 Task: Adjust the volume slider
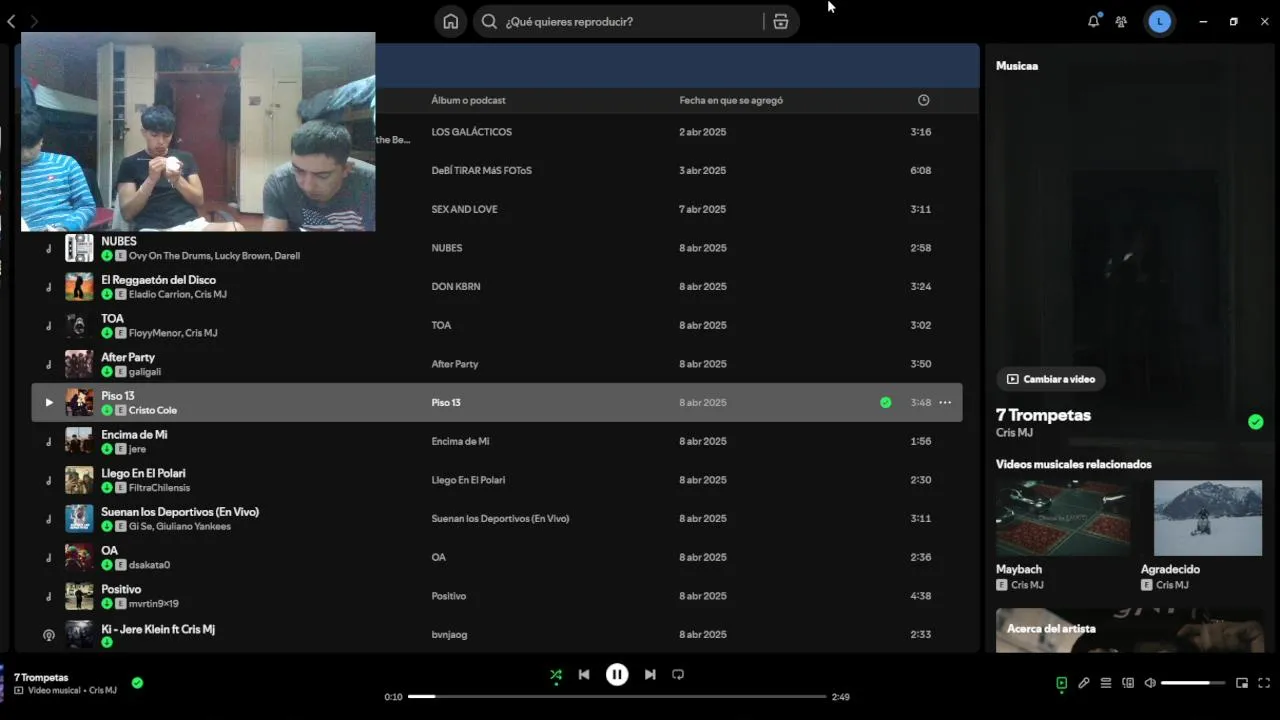click(1193, 683)
